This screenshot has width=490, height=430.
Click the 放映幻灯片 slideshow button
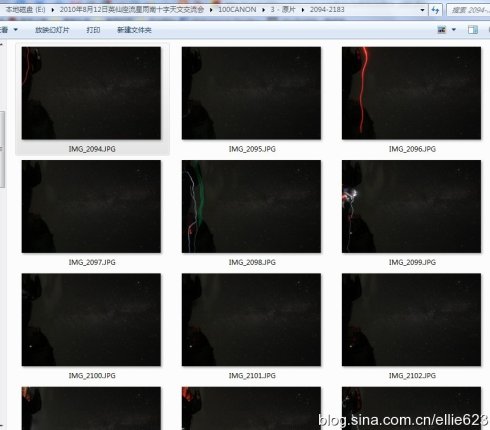coord(52,30)
